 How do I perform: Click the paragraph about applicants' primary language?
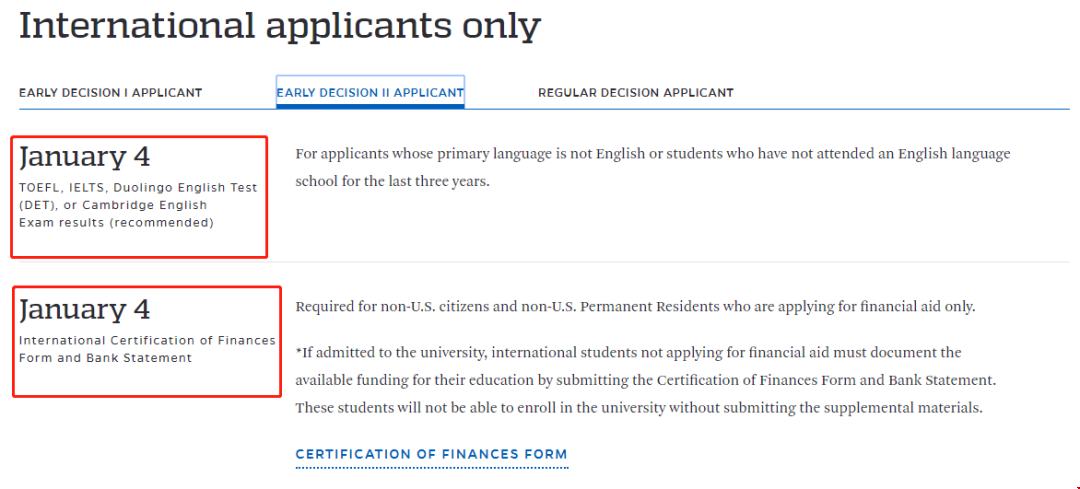[x=653, y=168]
